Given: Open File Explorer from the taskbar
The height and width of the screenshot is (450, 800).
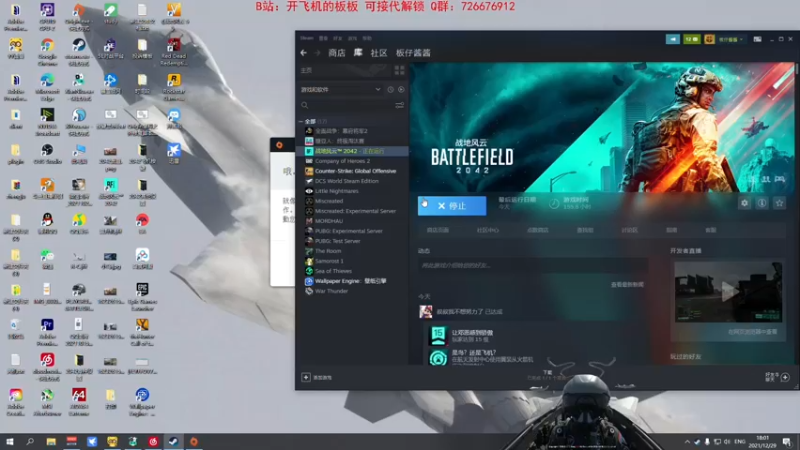Looking at the screenshot, I should coord(51,441).
